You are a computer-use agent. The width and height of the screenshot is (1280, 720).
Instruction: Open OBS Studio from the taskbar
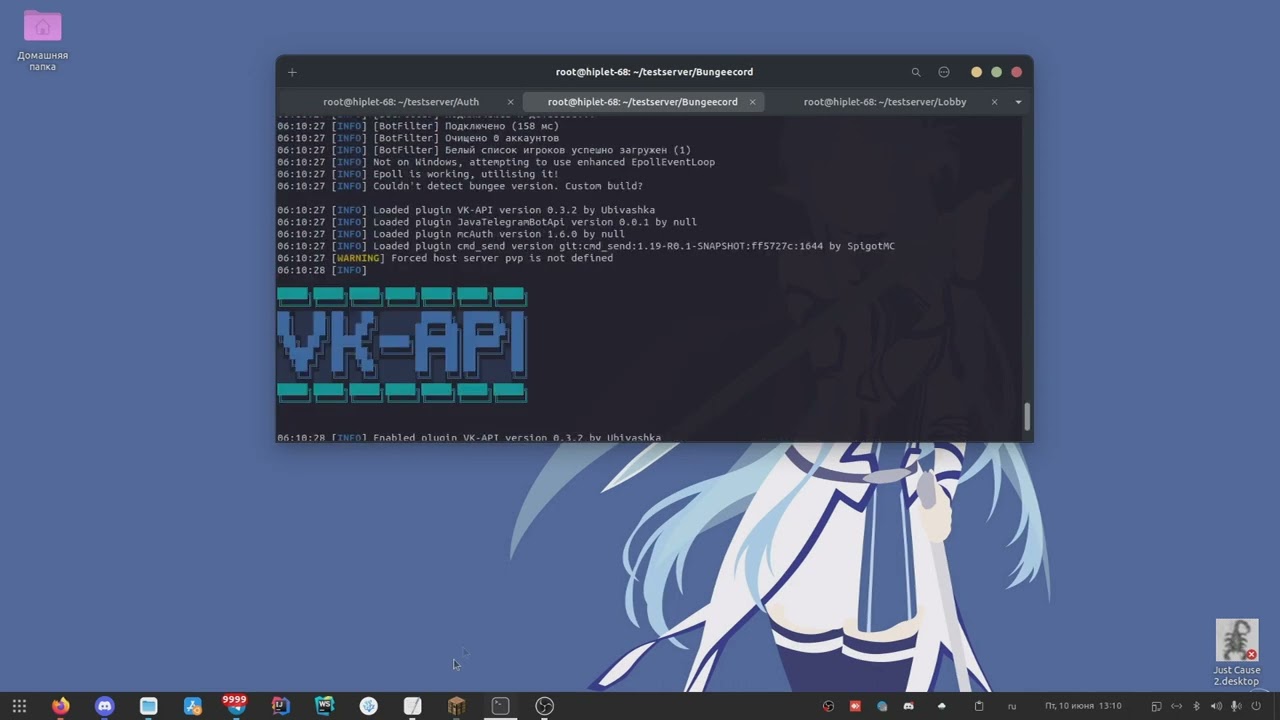[x=545, y=706]
